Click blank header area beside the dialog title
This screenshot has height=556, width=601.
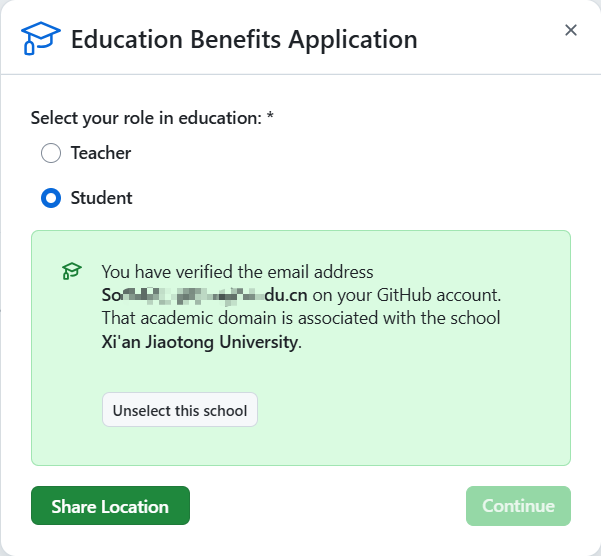click(490, 40)
